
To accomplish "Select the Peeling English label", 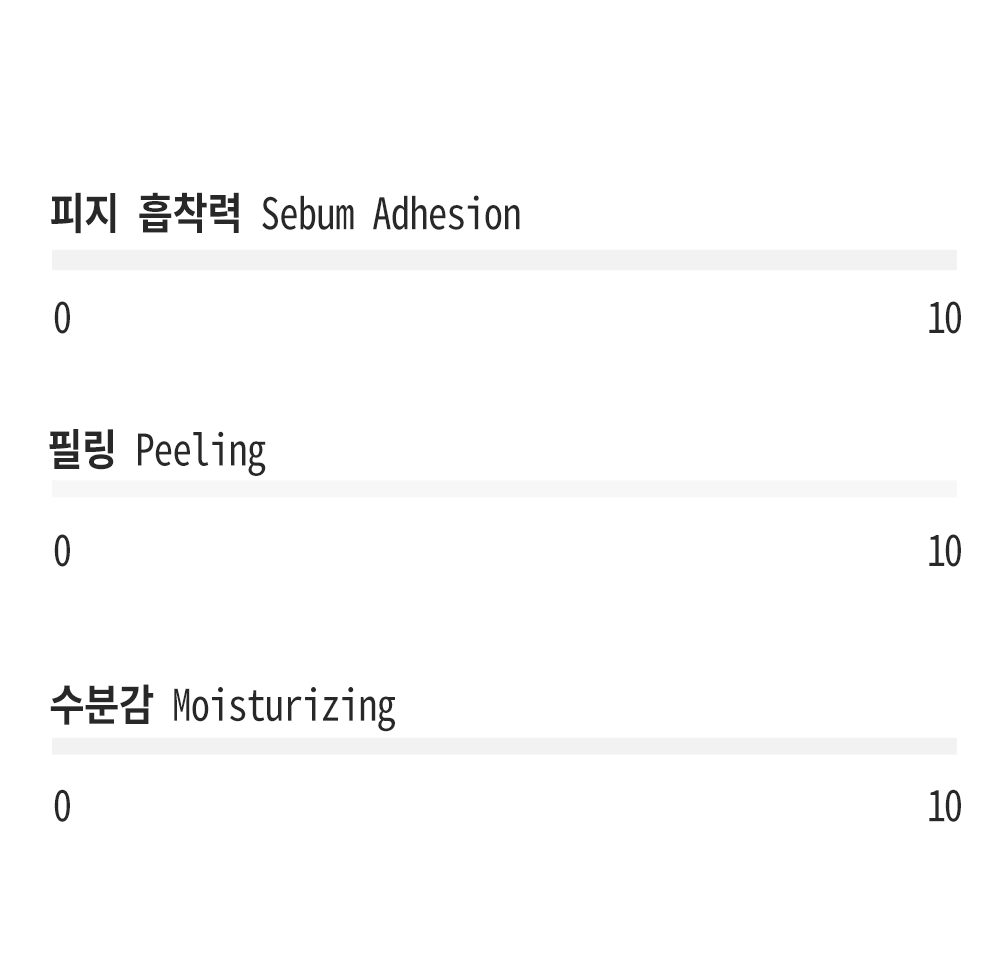I will (x=201, y=452).
